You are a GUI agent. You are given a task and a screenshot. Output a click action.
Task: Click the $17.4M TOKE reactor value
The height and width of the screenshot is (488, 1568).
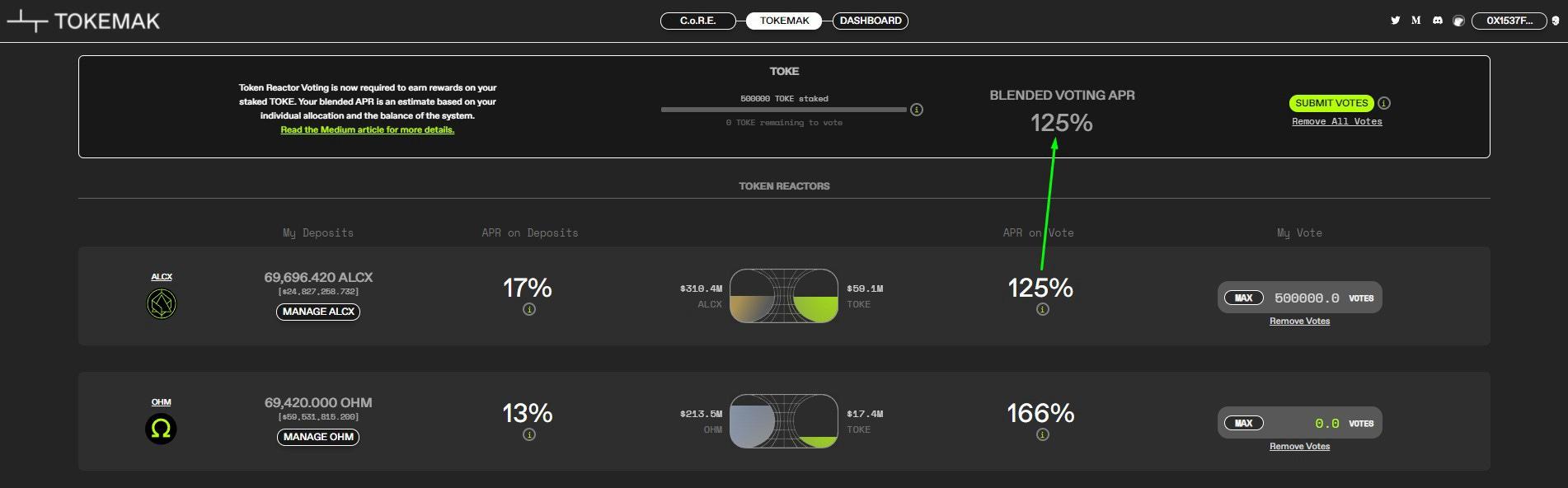[x=865, y=414]
